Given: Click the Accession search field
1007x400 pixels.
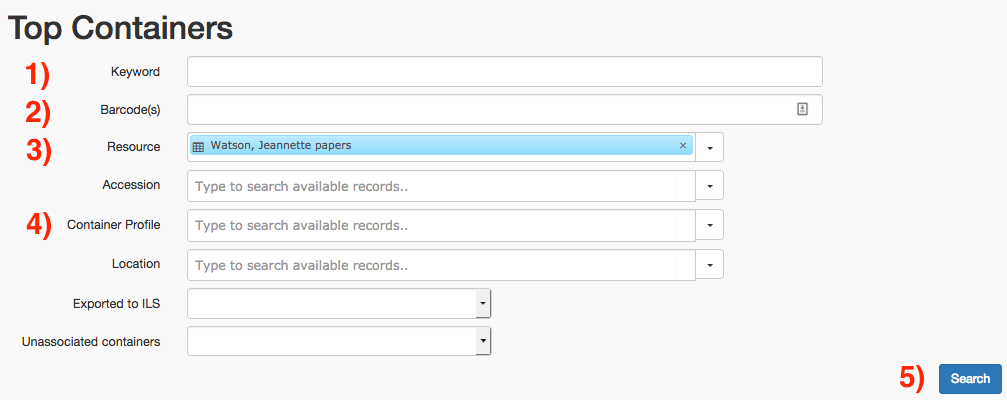Looking at the screenshot, I should pos(441,186).
